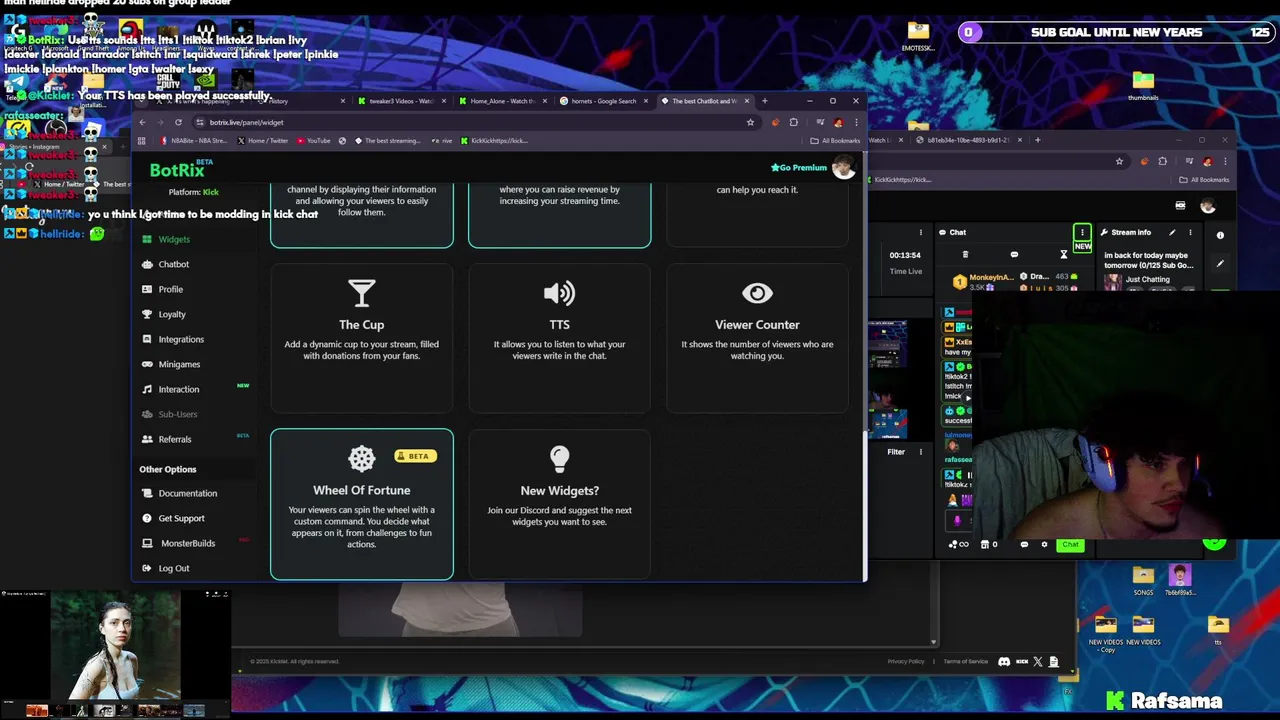Click the green Chat send button

[1071, 545]
